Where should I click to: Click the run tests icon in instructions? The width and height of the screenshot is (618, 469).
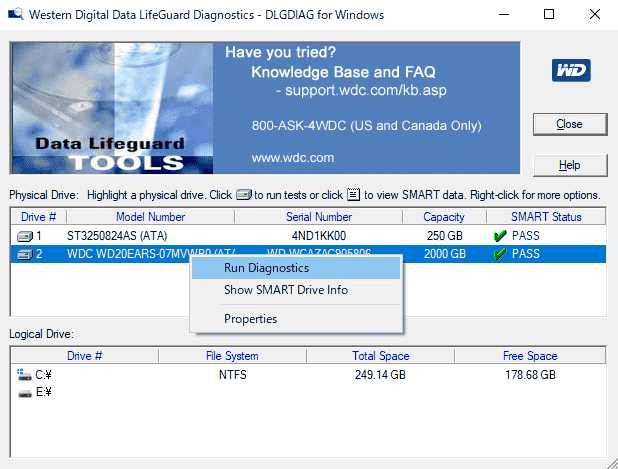tap(244, 195)
